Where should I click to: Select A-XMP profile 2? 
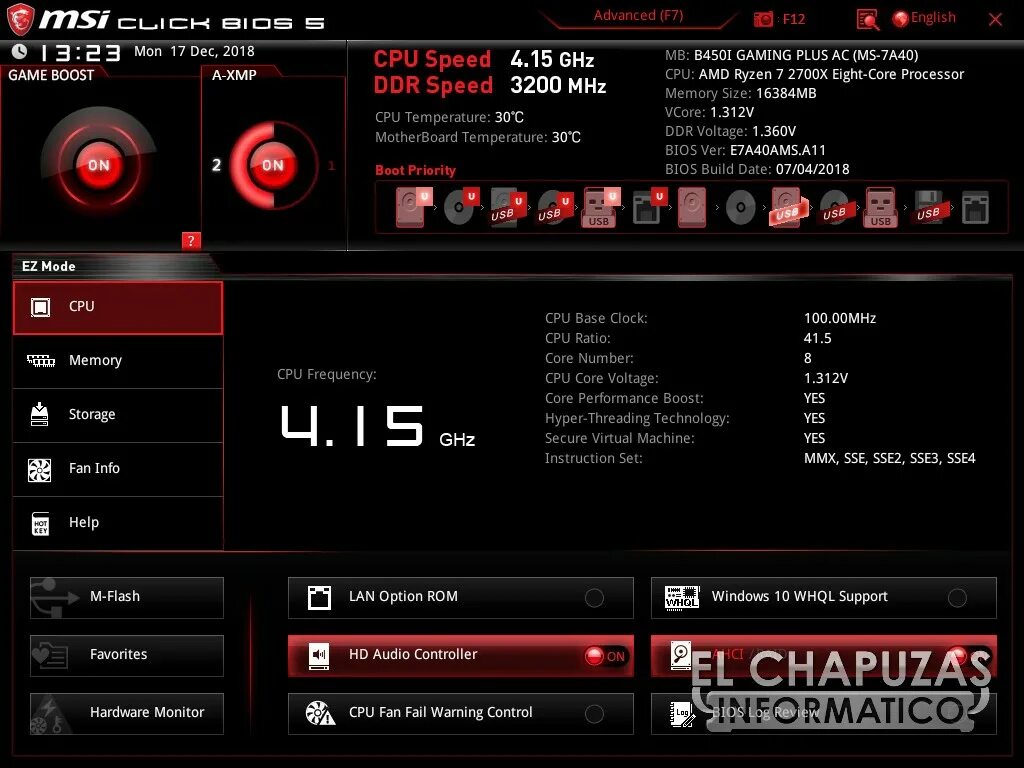point(216,165)
